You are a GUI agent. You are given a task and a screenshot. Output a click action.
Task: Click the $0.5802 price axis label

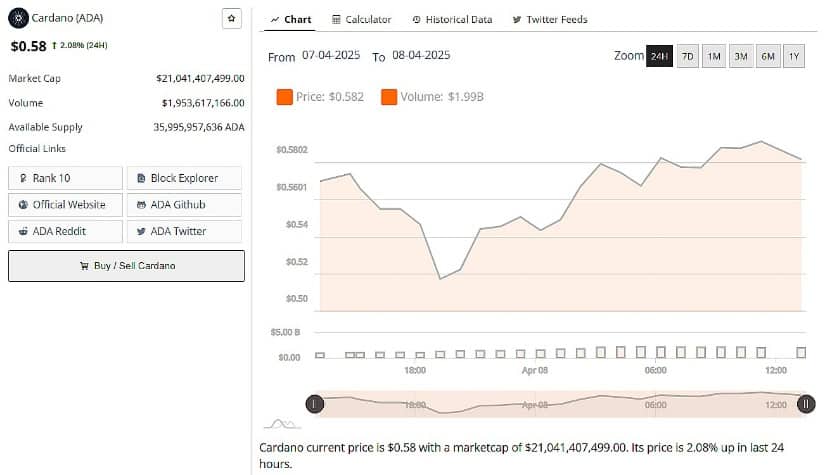pos(292,150)
